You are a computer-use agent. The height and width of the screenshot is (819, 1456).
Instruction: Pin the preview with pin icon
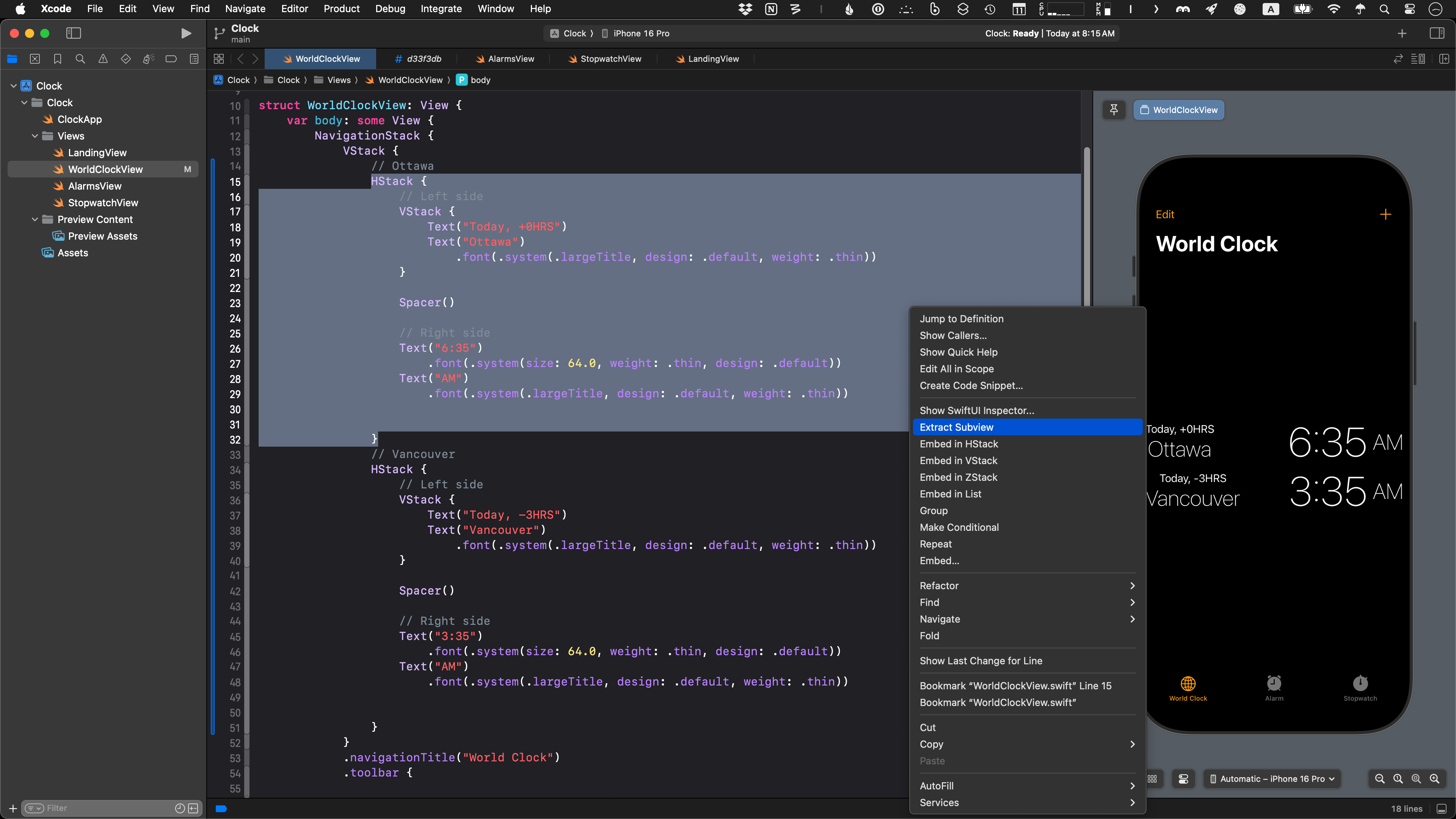pyautogui.click(x=1114, y=110)
